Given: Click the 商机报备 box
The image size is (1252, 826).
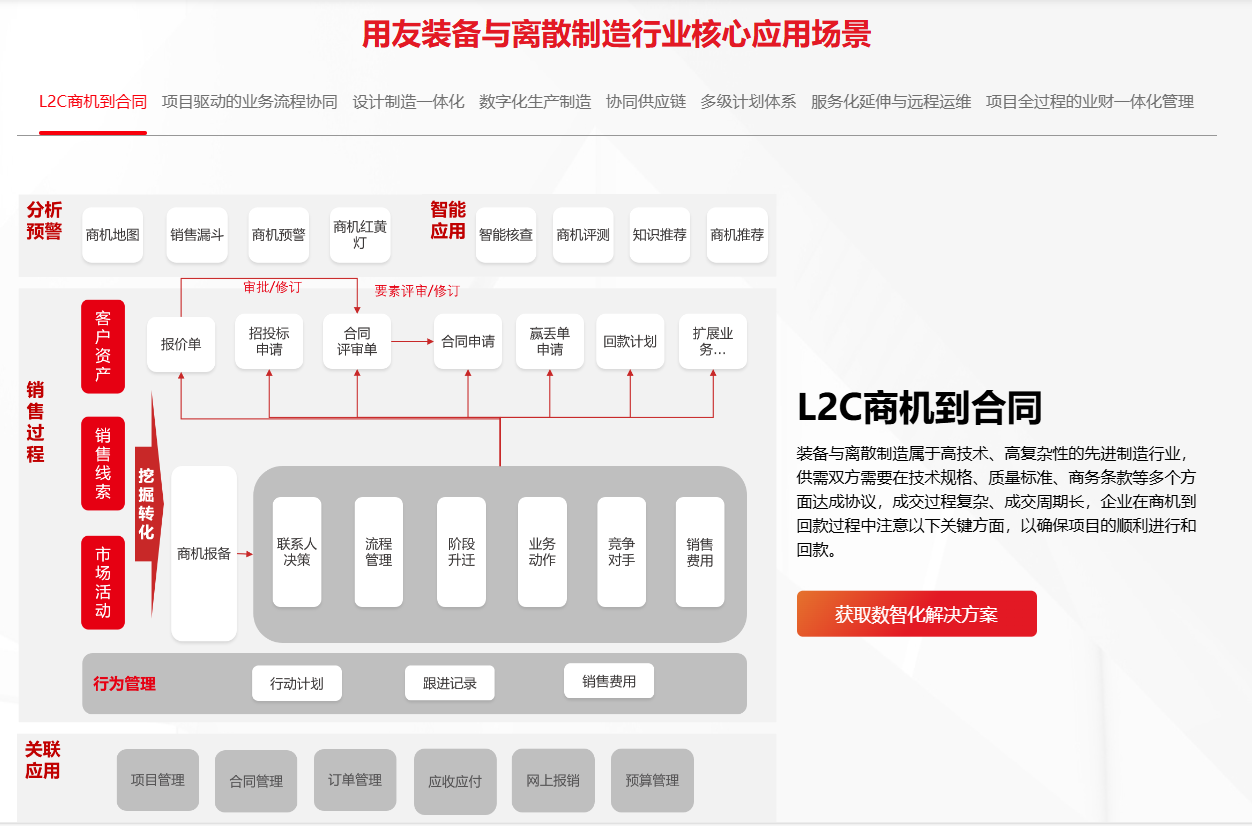Looking at the screenshot, I should [204, 553].
